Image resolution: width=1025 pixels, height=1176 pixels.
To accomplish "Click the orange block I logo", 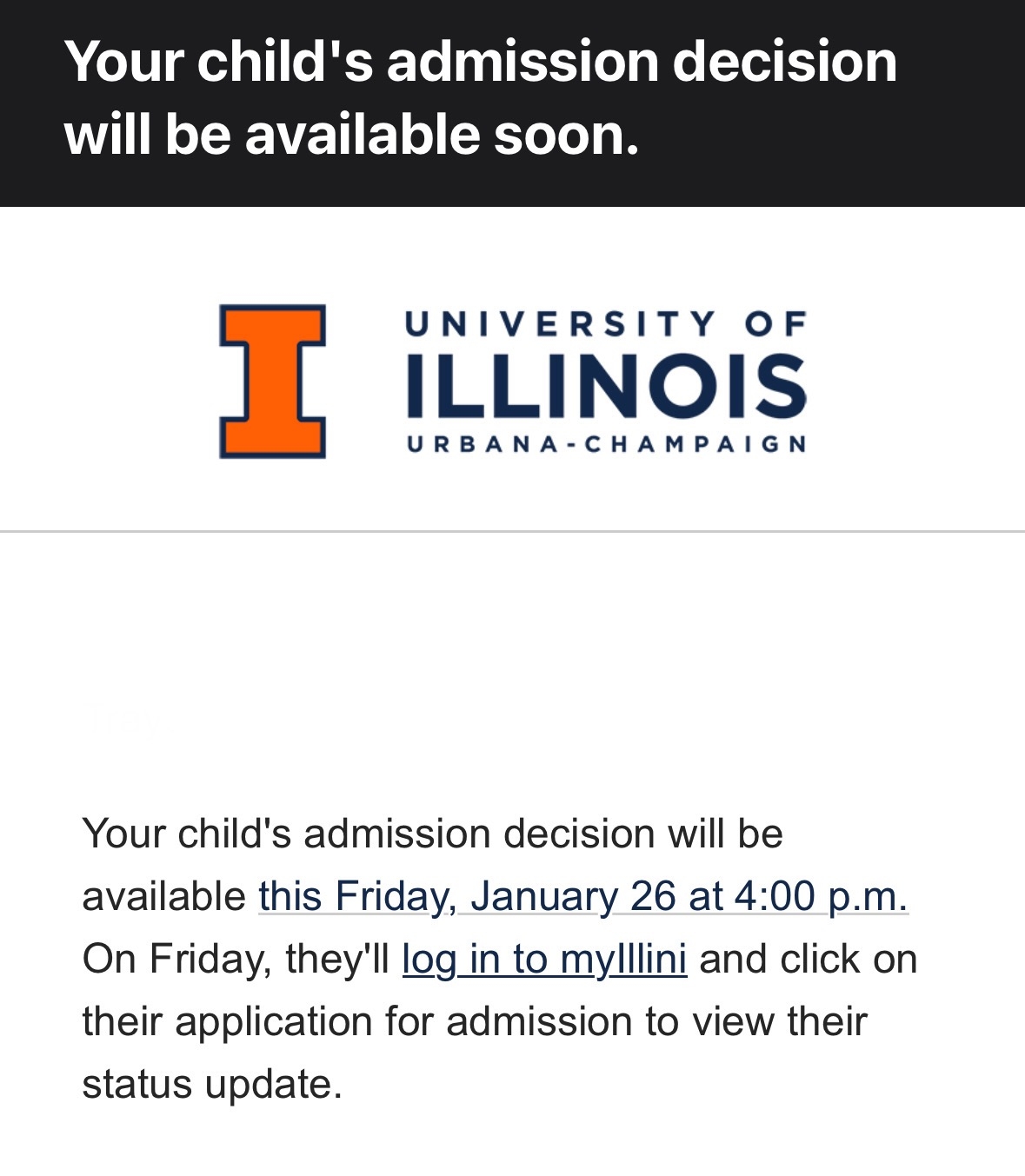I will (x=272, y=381).
